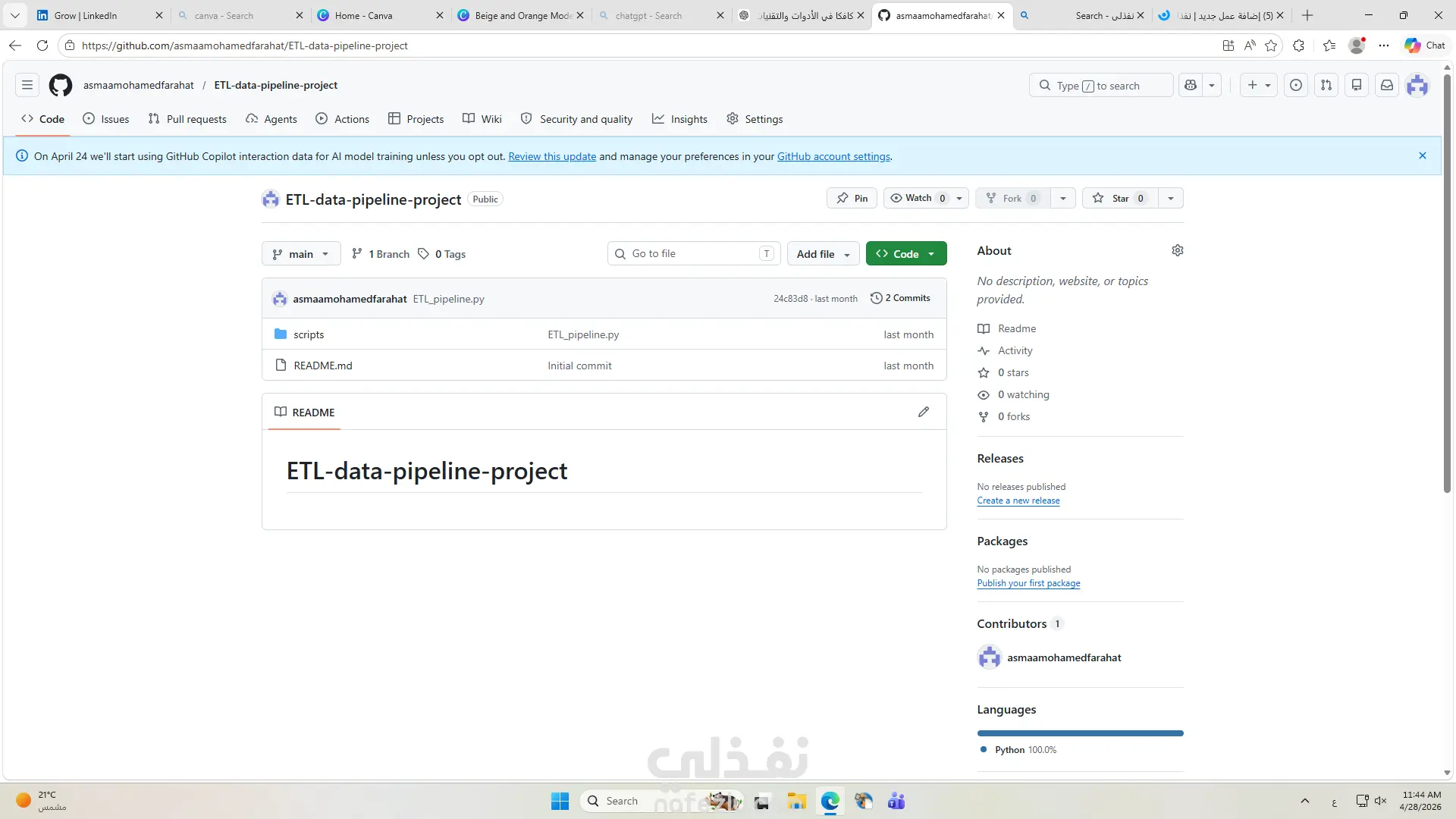The image size is (1456, 819).
Task: Open new browser tab
Action: coord(1307,15)
